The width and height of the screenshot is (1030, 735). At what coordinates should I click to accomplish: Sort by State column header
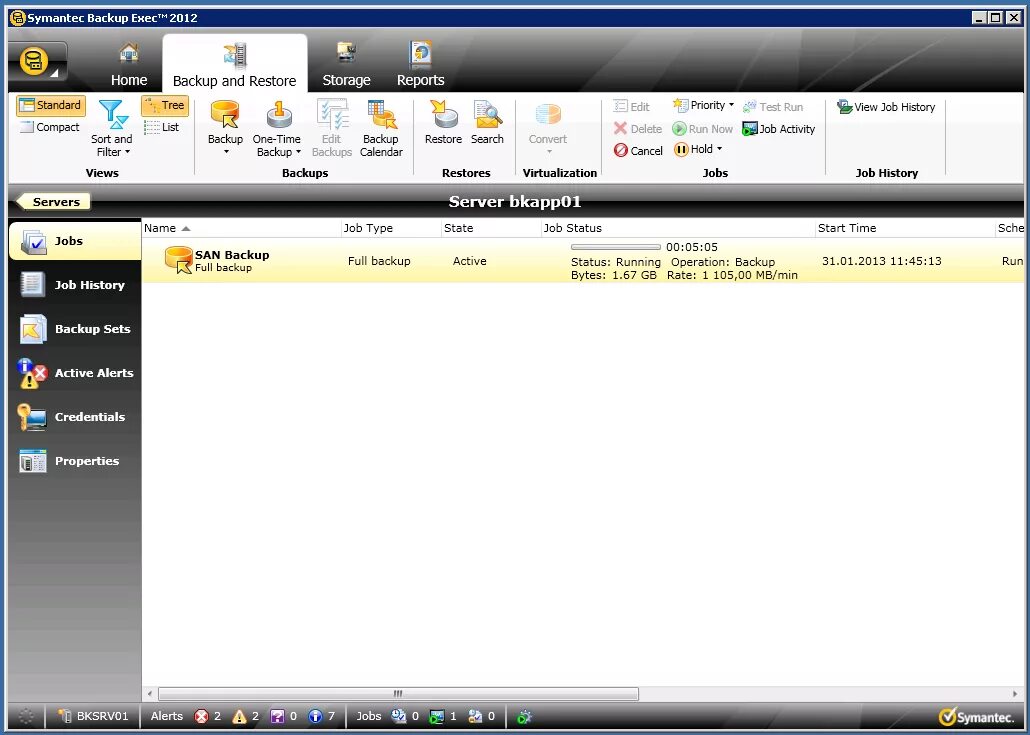491,228
